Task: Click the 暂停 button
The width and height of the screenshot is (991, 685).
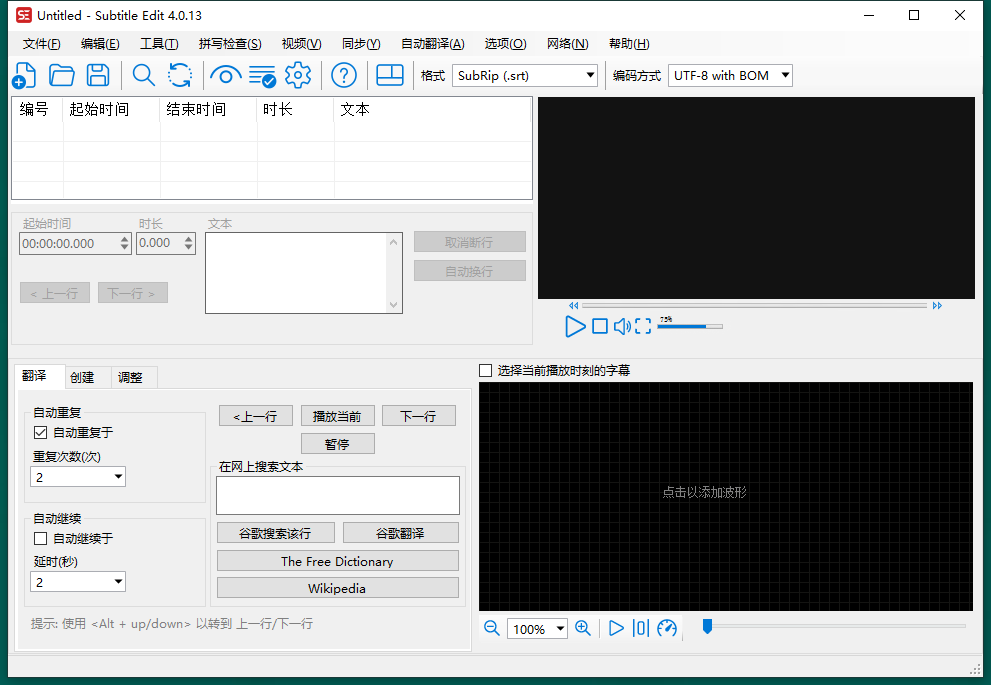Action: point(337,444)
